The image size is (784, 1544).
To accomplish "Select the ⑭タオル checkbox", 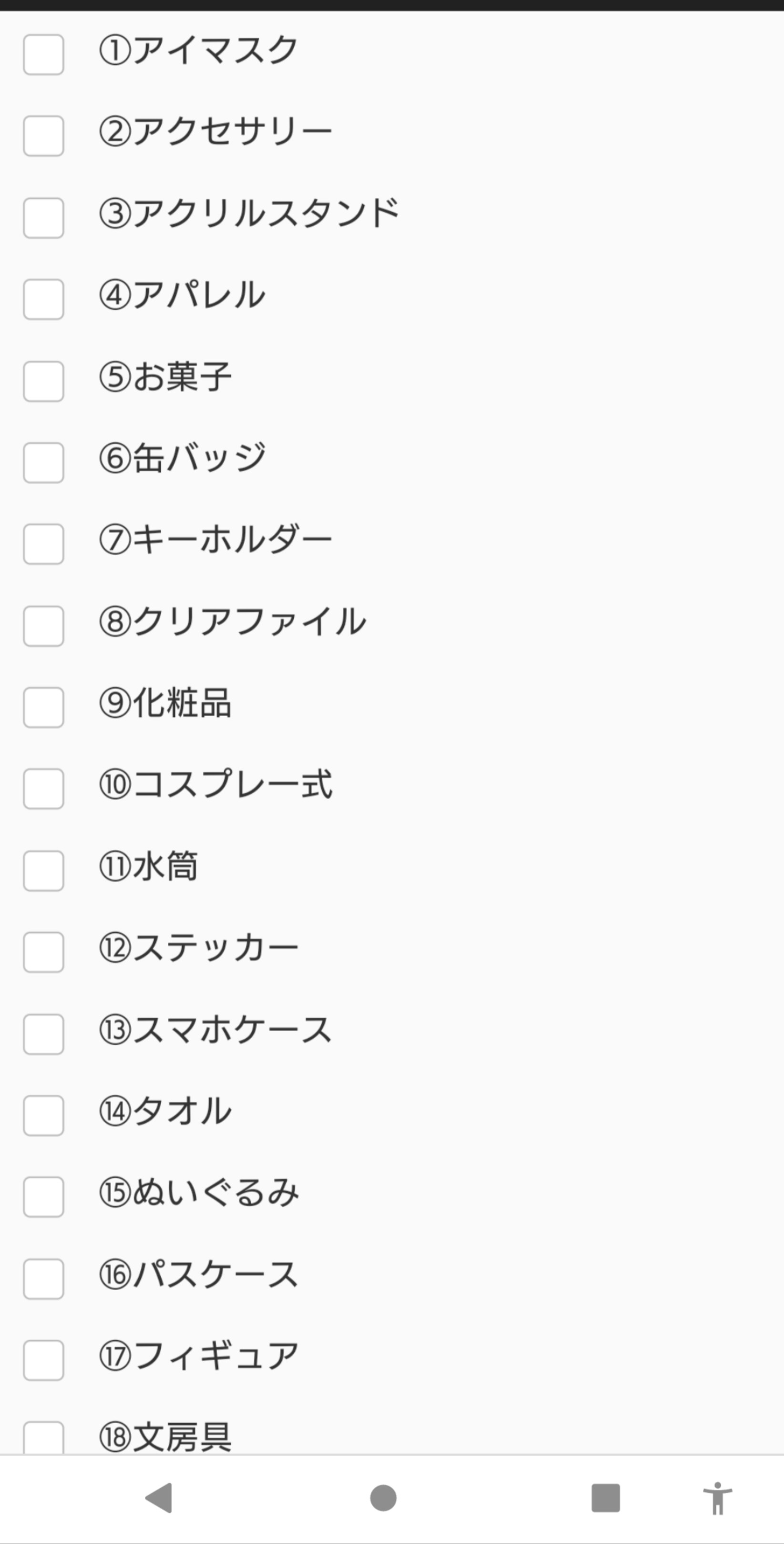I will point(44,1116).
